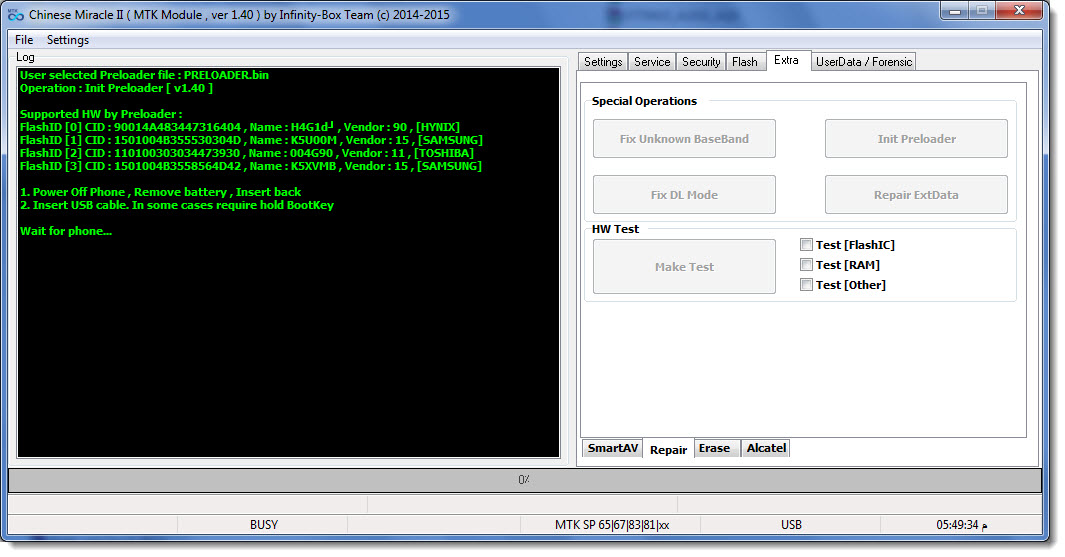Click the Fix DL Mode button
Screen dimensions: 1065x557
point(684,195)
